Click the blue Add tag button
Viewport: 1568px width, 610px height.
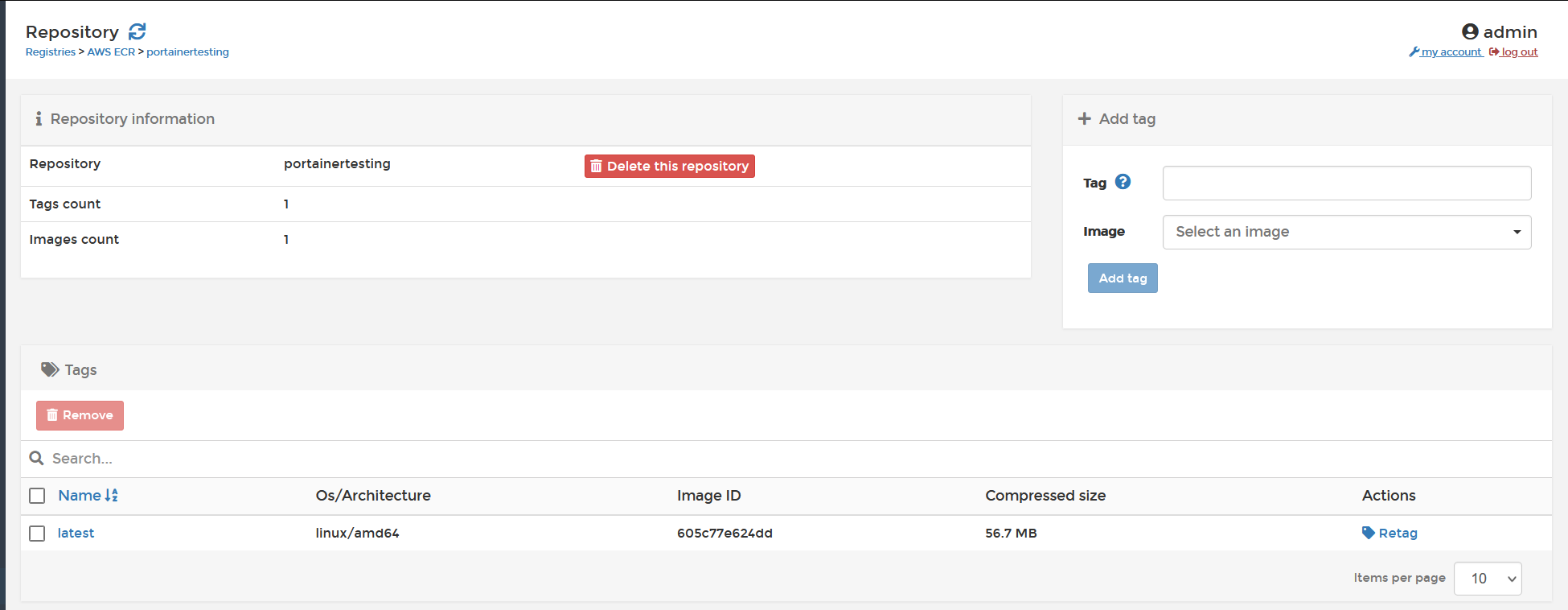1123,278
